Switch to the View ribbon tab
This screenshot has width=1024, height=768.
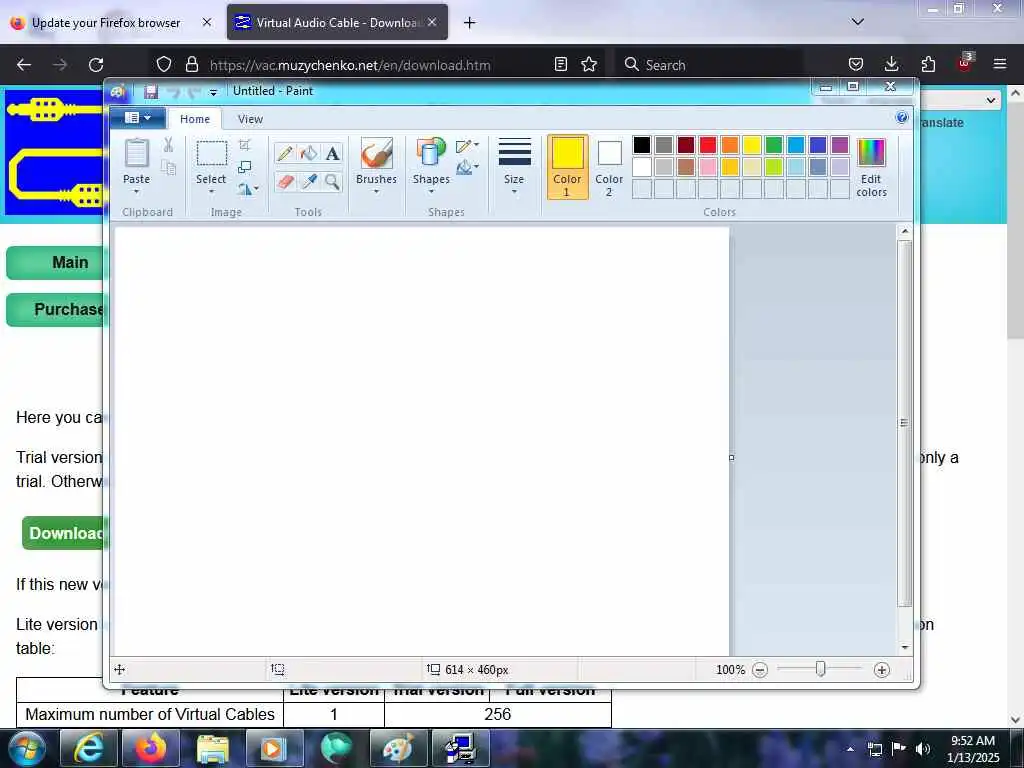coord(250,119)
